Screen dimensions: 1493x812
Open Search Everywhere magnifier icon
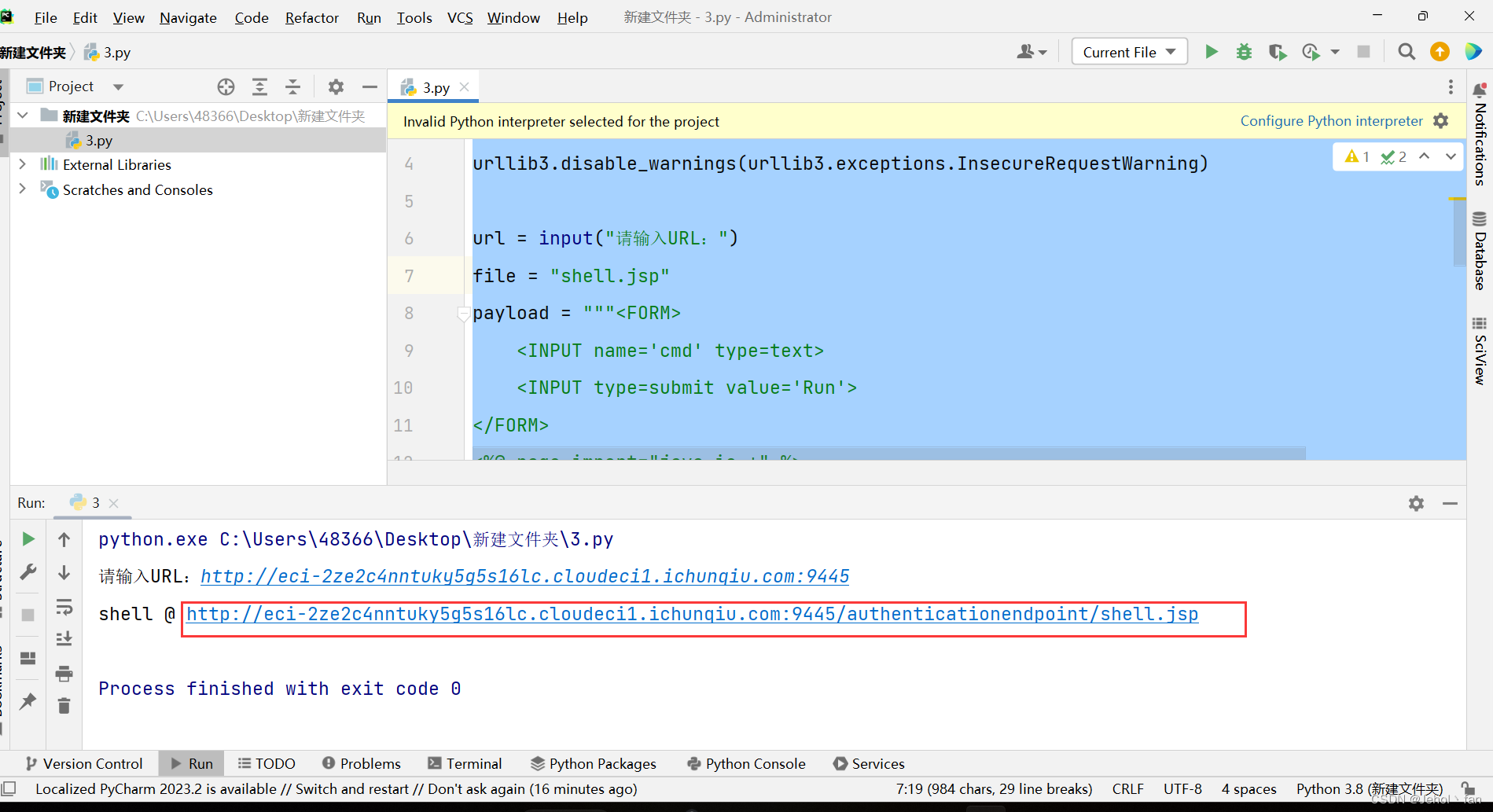click(1407, 51)
